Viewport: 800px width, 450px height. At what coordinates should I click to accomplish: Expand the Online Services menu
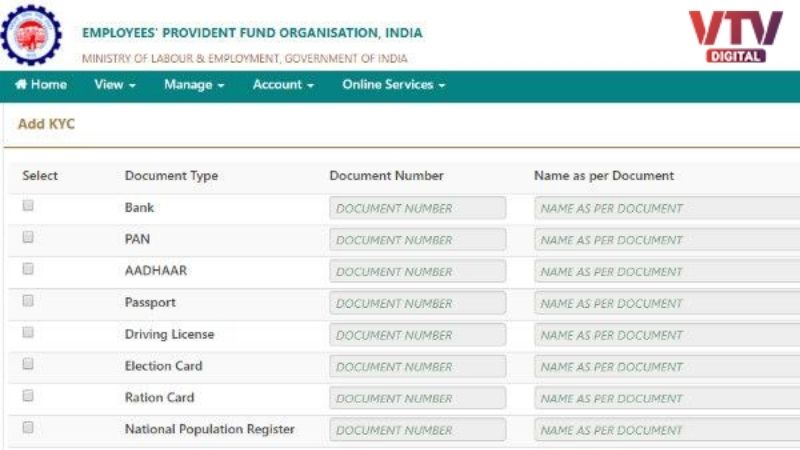[x=393, y=85]
